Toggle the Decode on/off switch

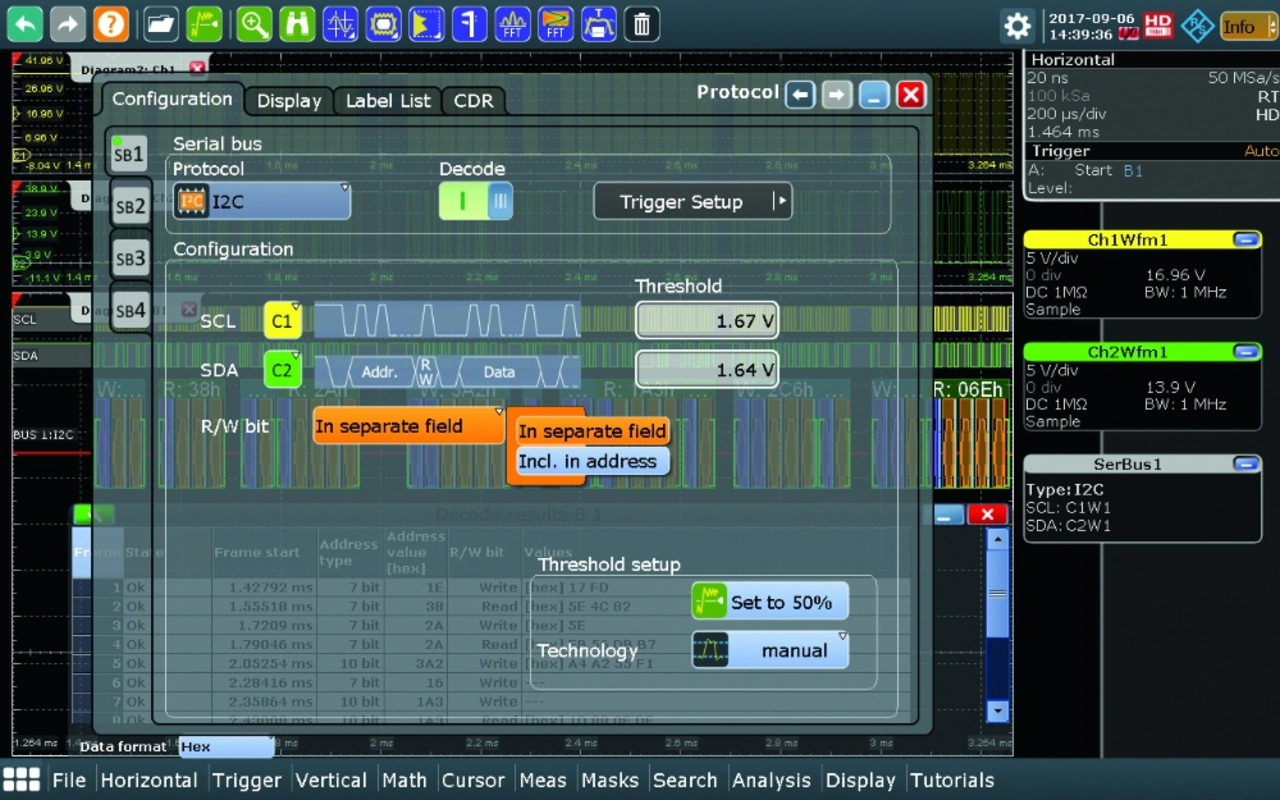[476, 201]
